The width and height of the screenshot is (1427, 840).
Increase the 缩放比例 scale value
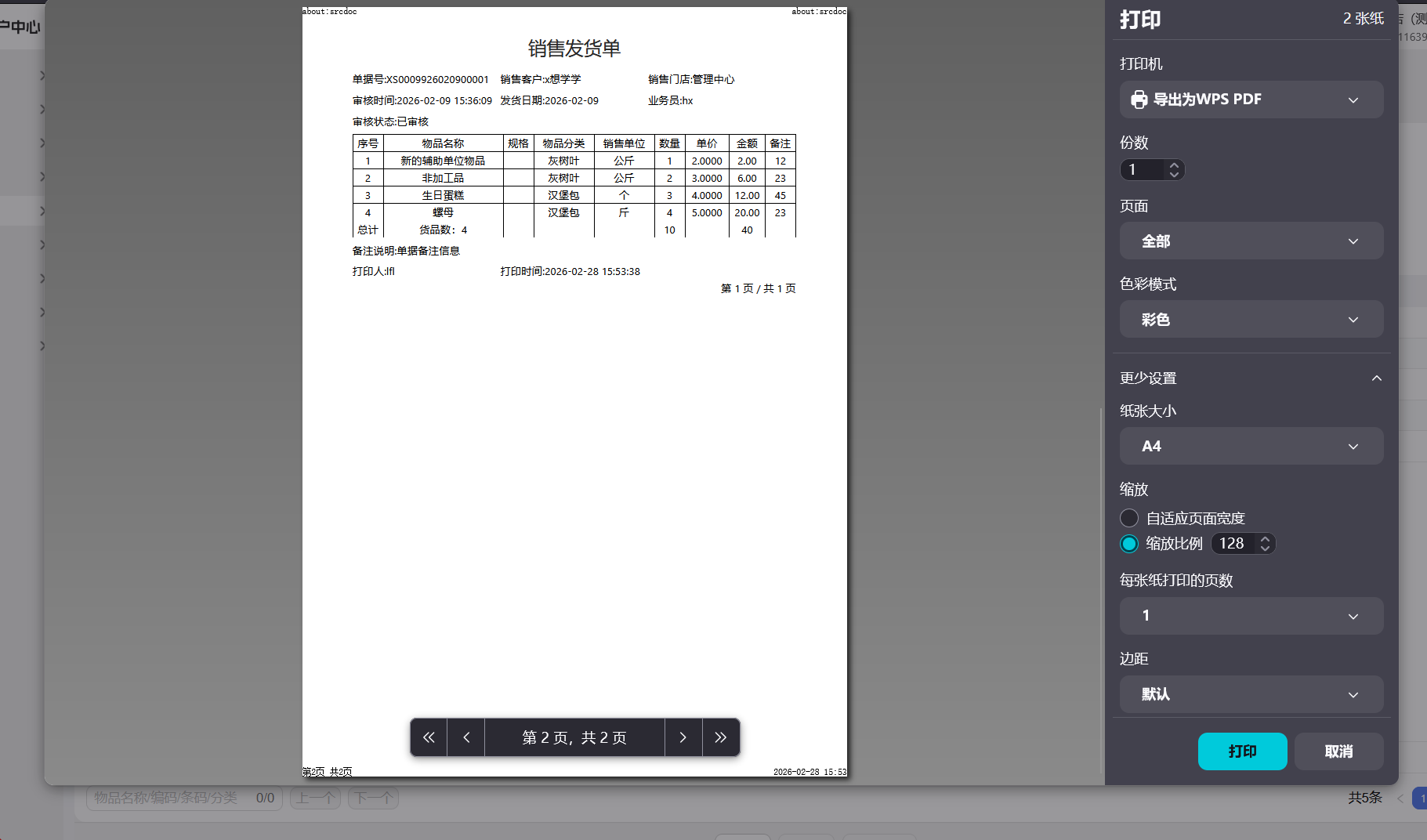pyautogui.click(x=1265, y=539)
